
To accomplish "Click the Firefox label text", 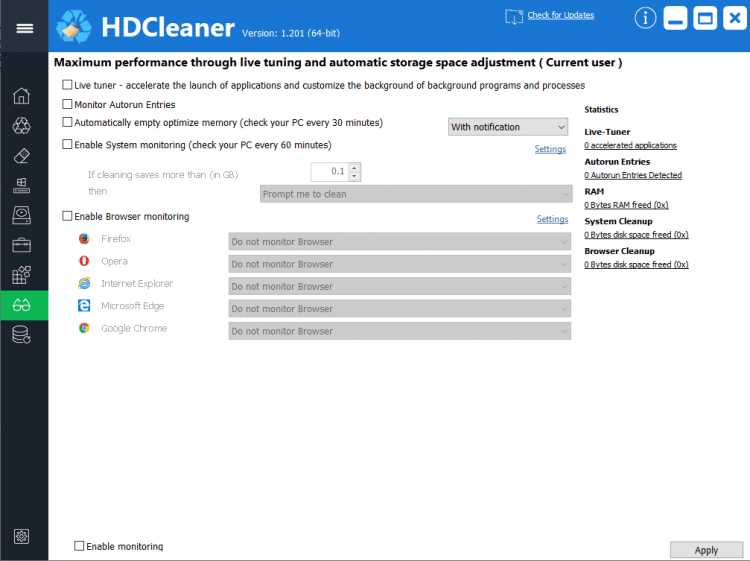I will tap(116, 238).
